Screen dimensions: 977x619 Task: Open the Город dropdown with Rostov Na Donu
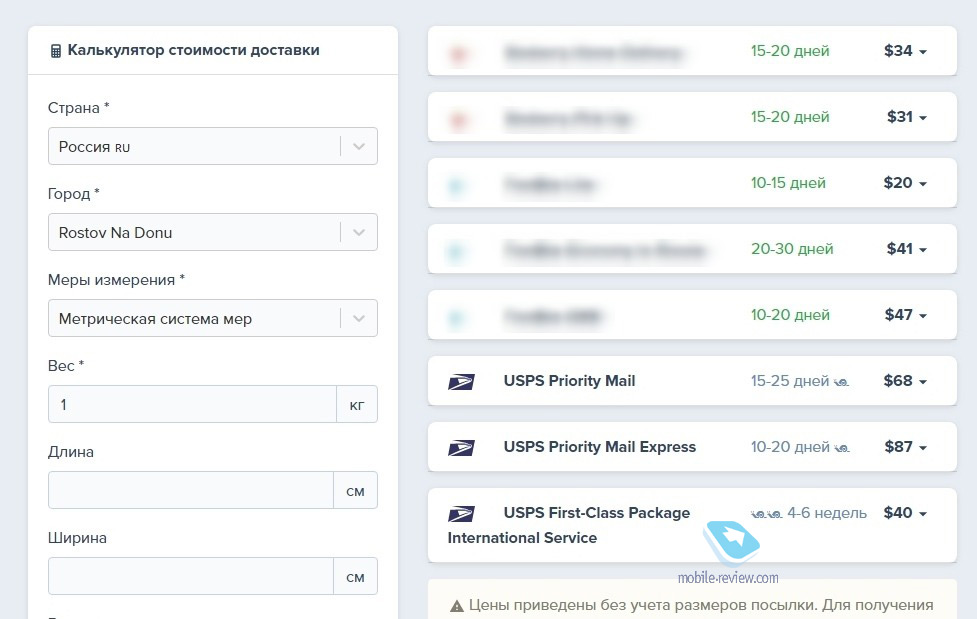click(212, 232)
